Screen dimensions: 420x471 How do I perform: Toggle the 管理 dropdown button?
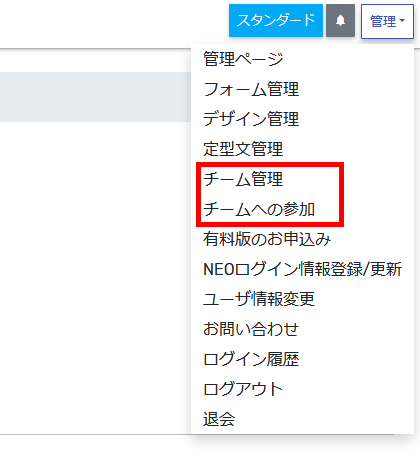tap(387, 21)
